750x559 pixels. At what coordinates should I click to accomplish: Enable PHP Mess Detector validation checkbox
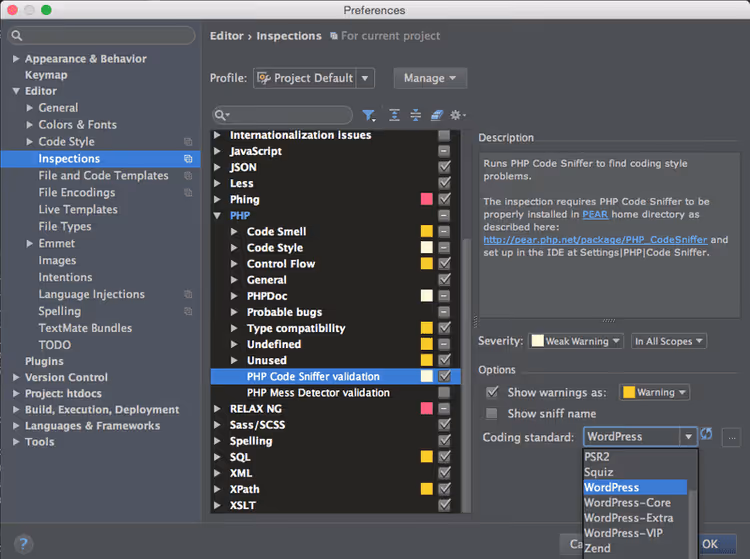point(444,393)
